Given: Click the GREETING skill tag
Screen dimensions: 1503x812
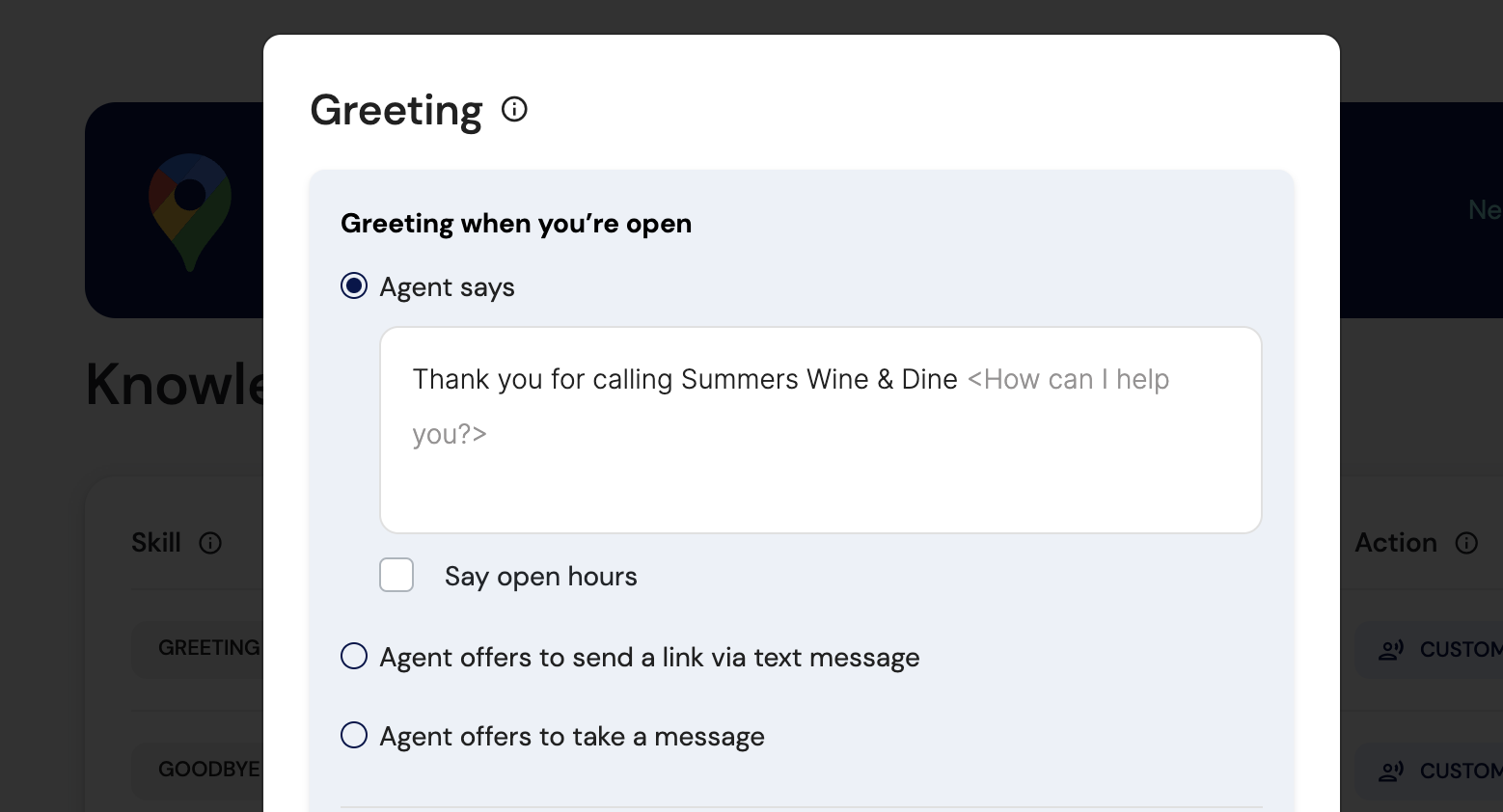Looking at the screenshot, I should 208,648.
